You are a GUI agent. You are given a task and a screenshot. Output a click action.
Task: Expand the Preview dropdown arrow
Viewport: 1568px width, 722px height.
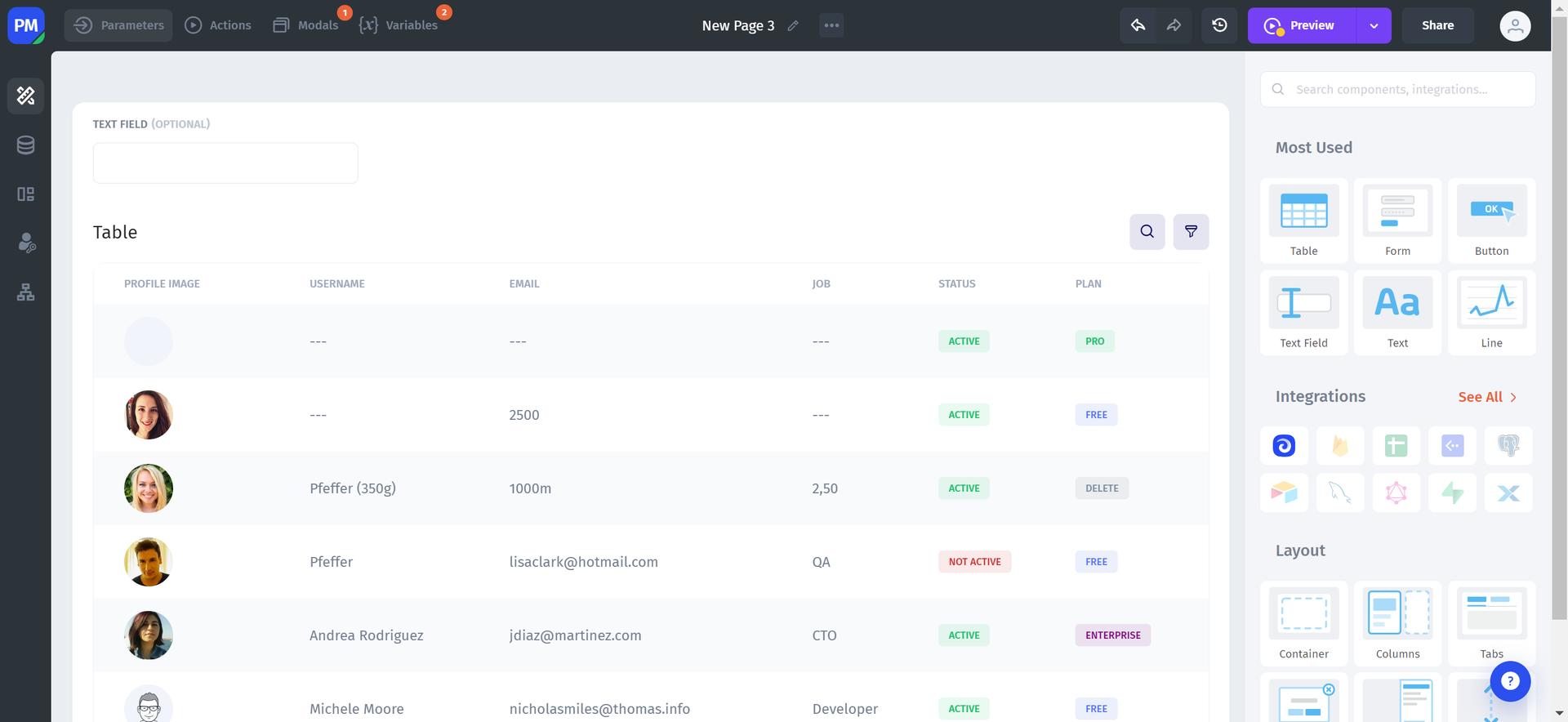pyautogui.click(x=1374, y=25)
